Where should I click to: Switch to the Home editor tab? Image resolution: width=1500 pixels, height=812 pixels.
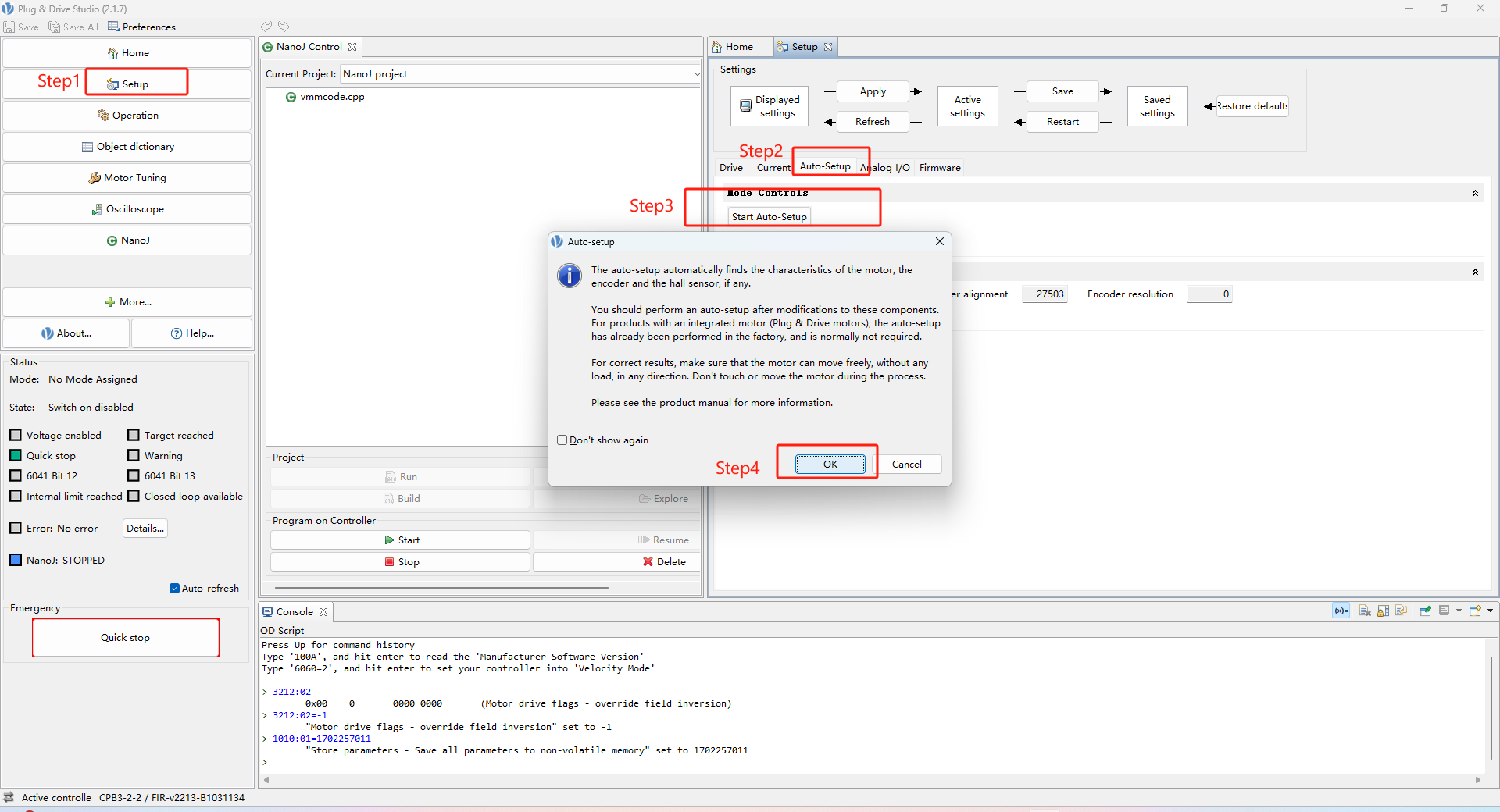[x=732, y=47]
